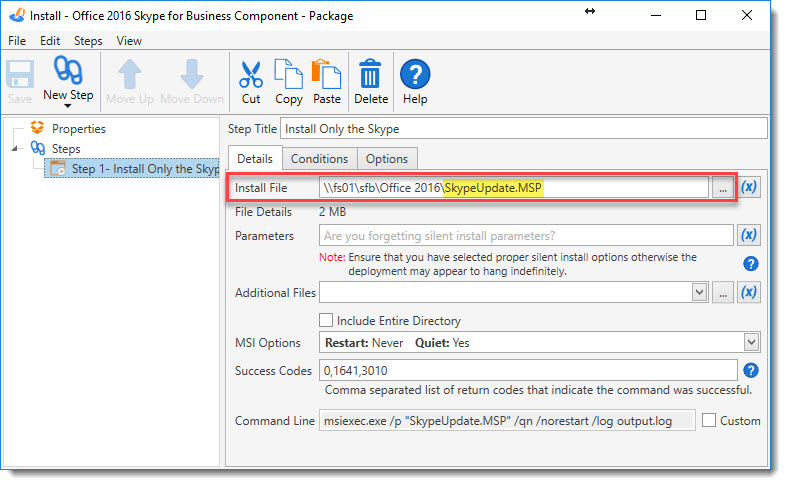The height and width of the screenshot is (485, 786).
Task: Click the PDQ Deploy app icon in title bar
Action: (17, 15)
